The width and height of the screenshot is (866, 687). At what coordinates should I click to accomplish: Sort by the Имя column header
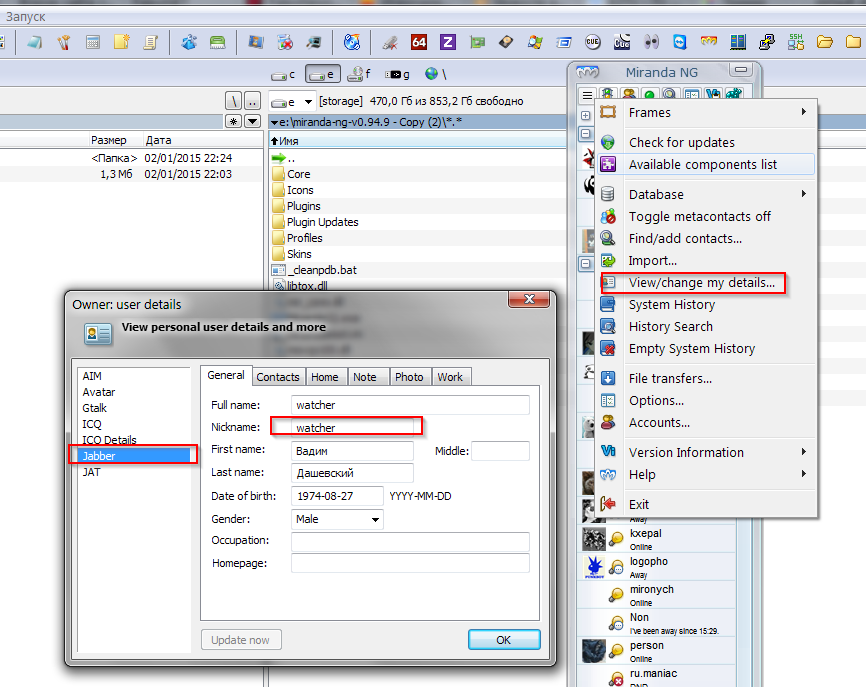pos(418,141)
